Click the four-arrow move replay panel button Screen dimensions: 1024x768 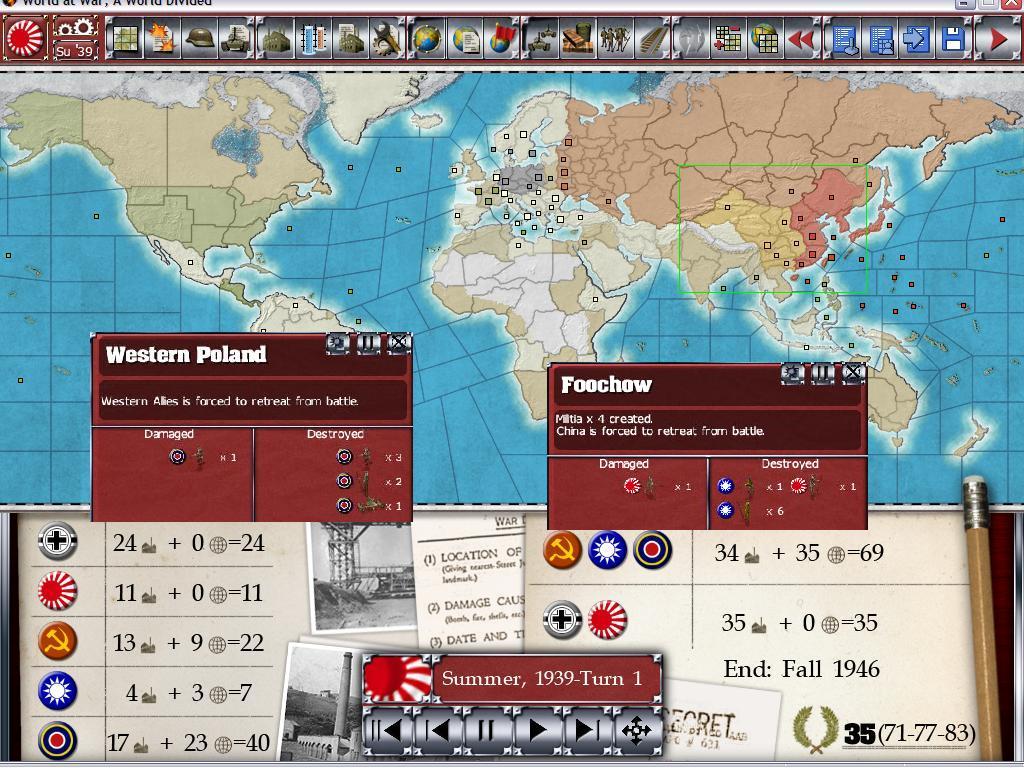[636, 730]
